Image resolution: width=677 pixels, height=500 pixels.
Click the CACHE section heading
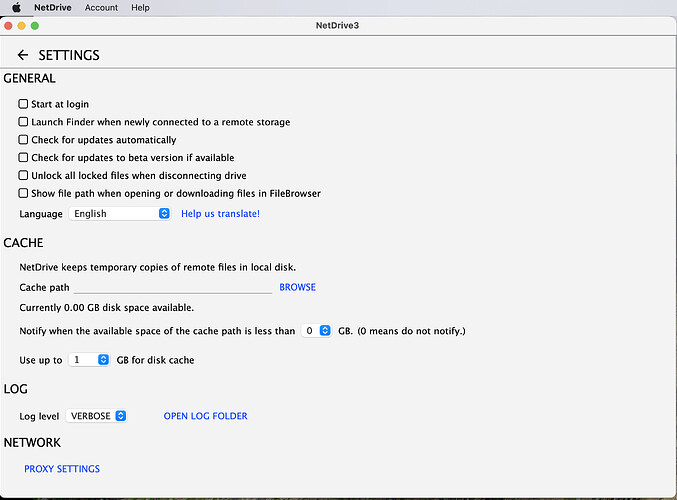click(23, 243)
